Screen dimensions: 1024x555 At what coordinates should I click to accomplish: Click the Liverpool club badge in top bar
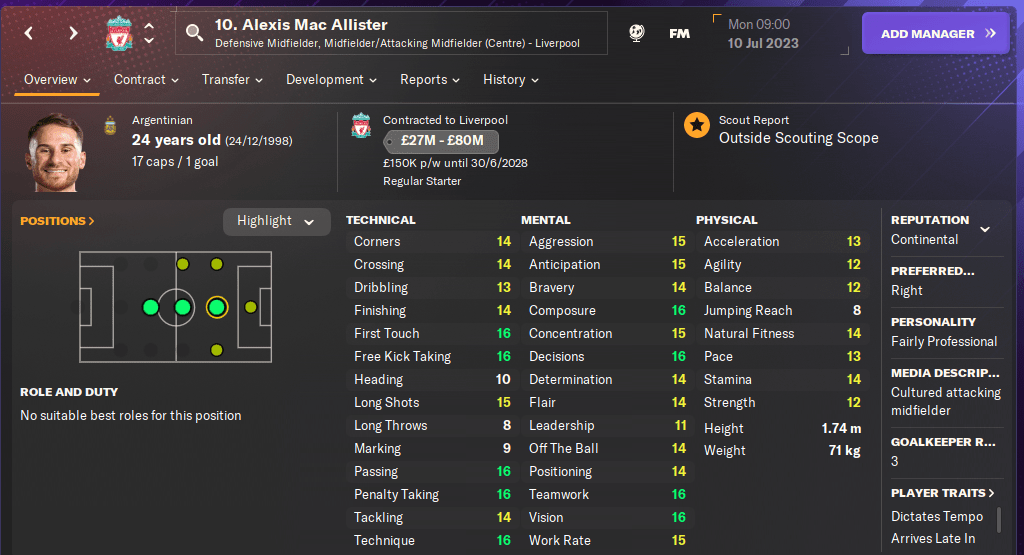coord(119,34)
